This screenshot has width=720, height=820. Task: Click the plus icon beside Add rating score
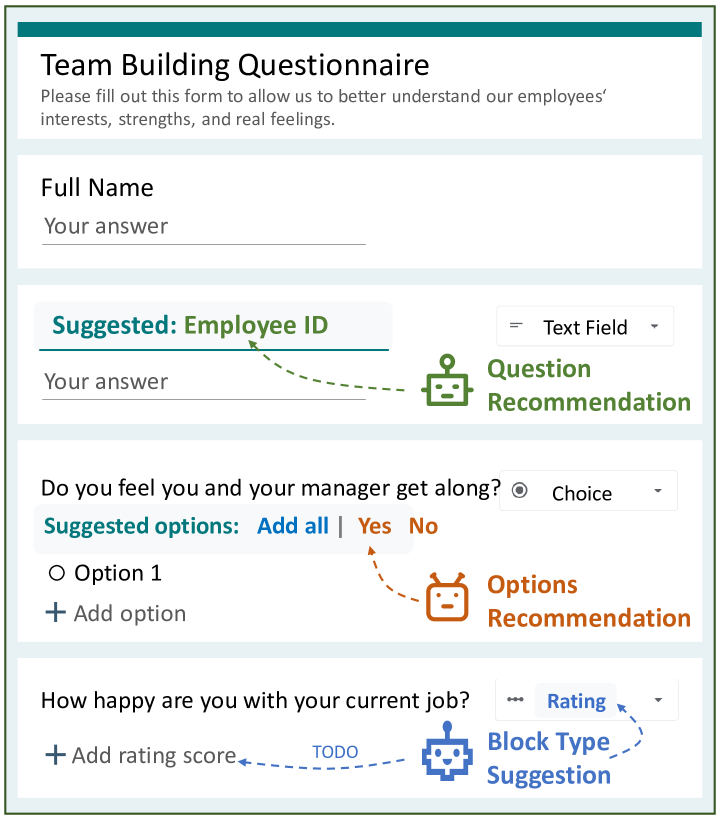(56, 755)
